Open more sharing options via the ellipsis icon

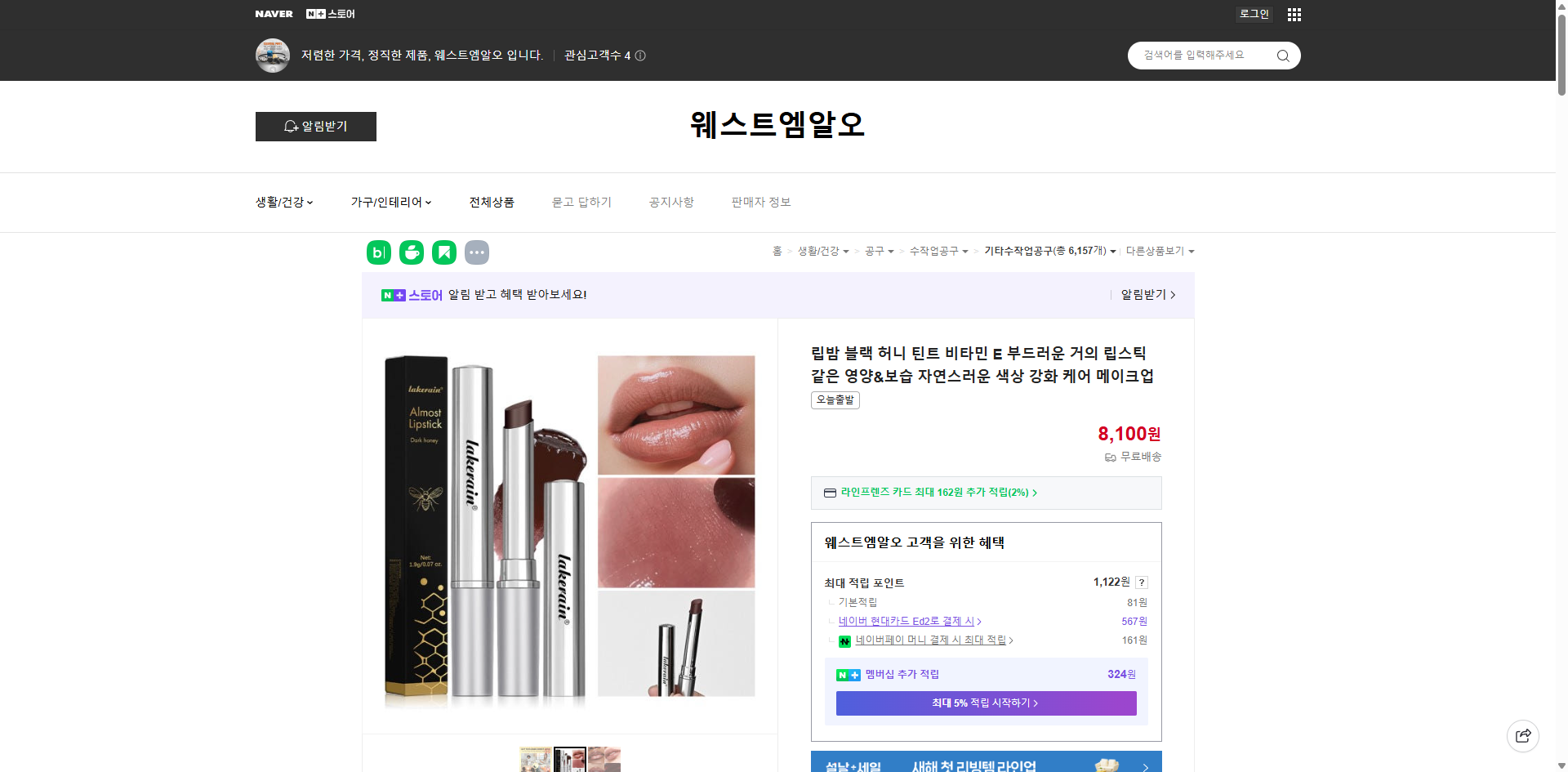pos(477,252)
